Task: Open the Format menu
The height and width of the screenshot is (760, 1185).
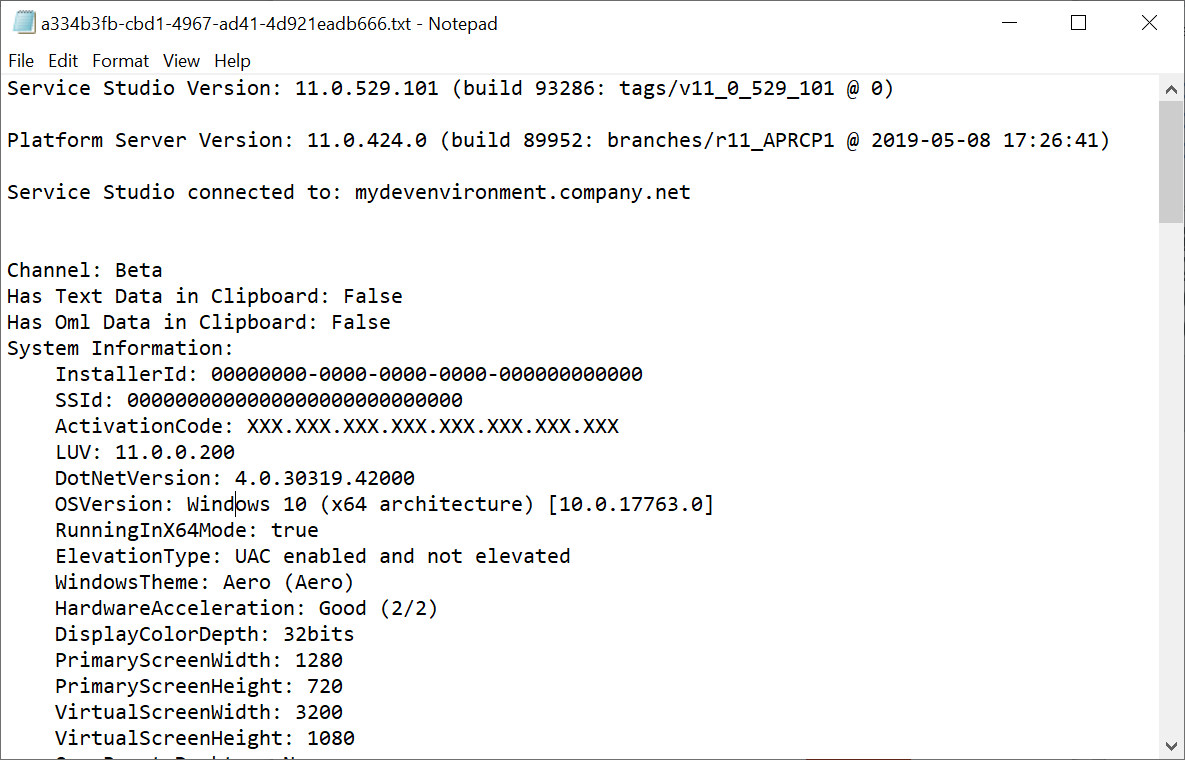Action: [120, 61]
